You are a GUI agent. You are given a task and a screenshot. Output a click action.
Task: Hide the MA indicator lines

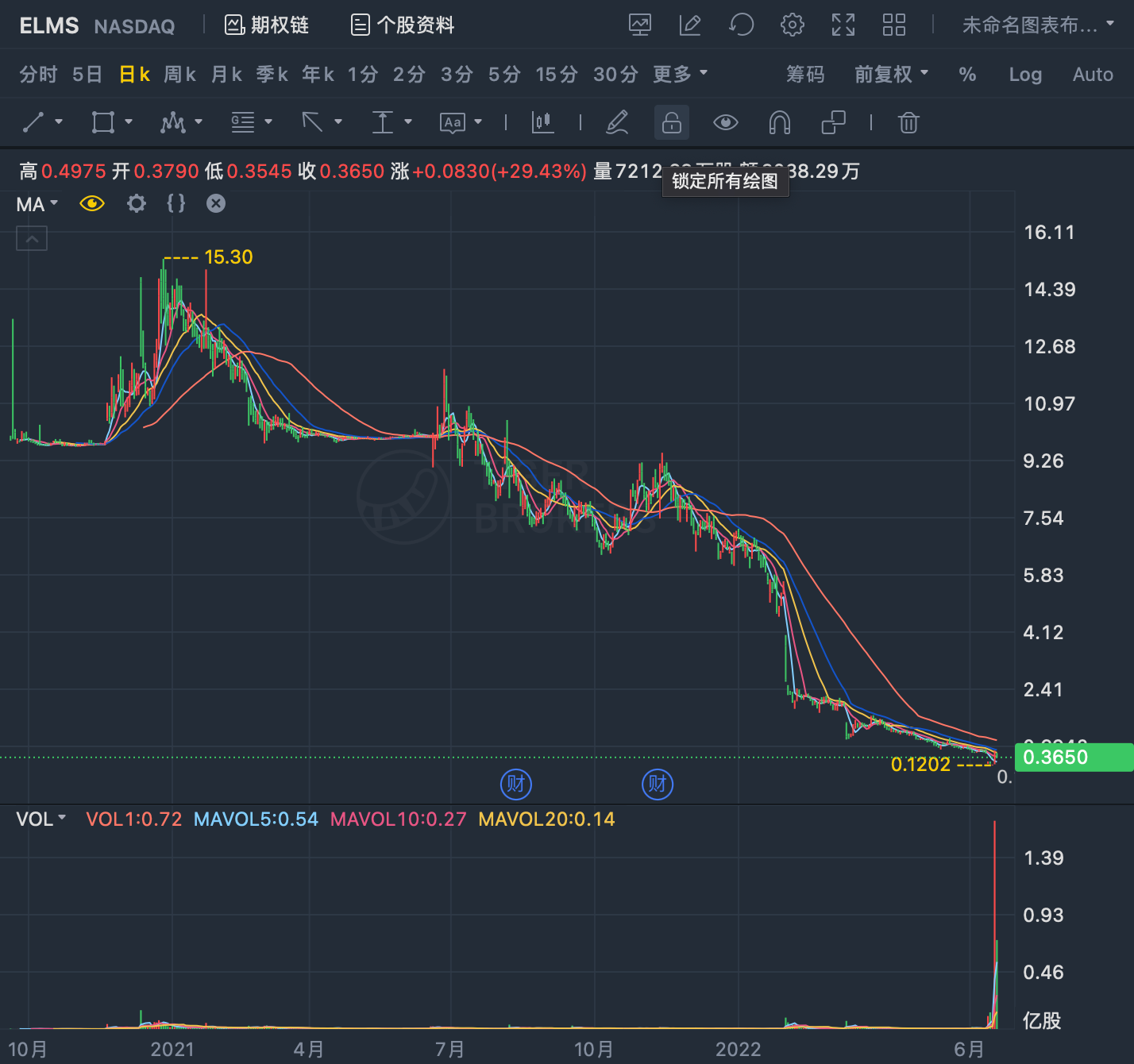(92, 204)
